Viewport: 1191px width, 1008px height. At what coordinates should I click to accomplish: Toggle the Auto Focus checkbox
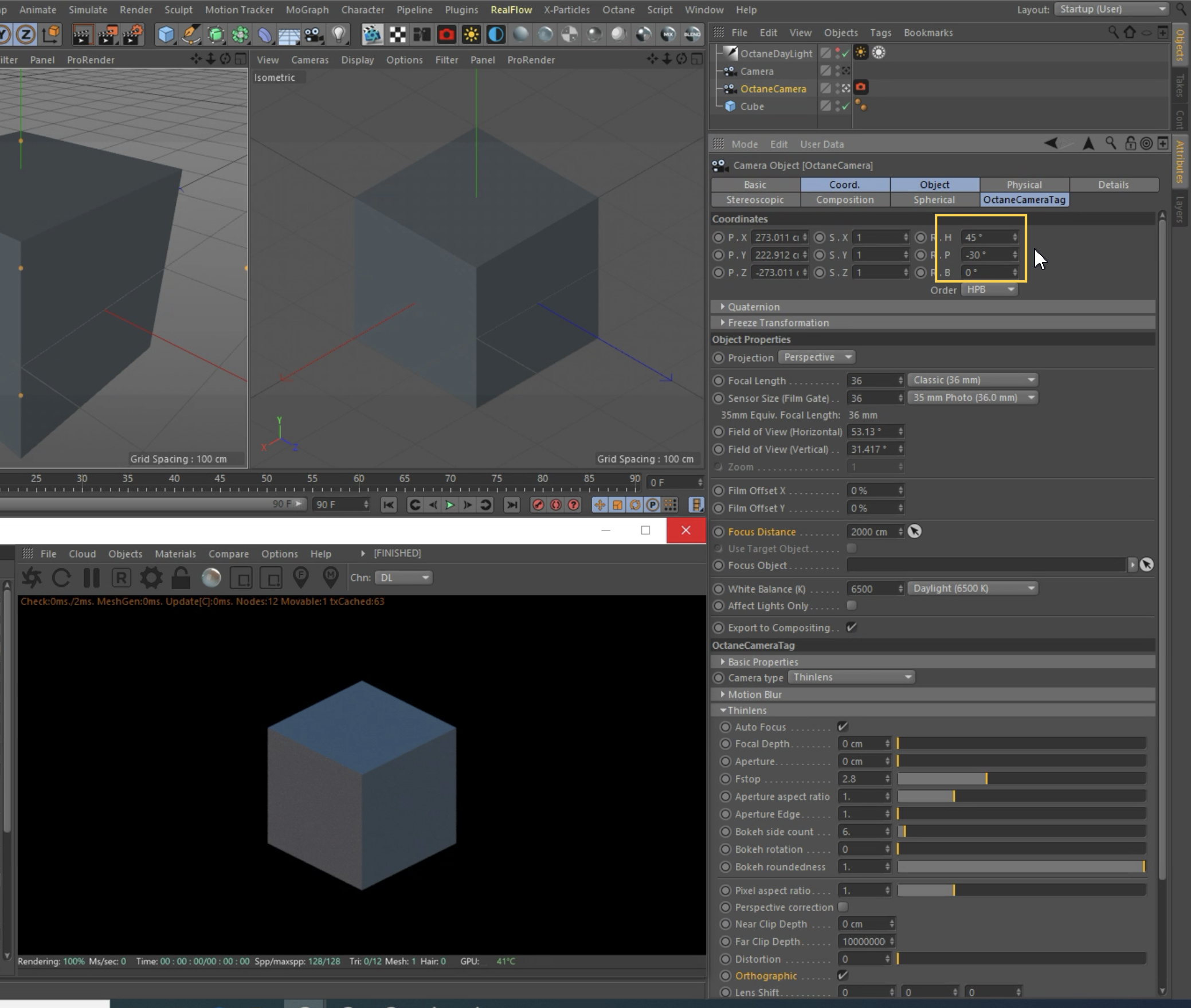[843, 727]
